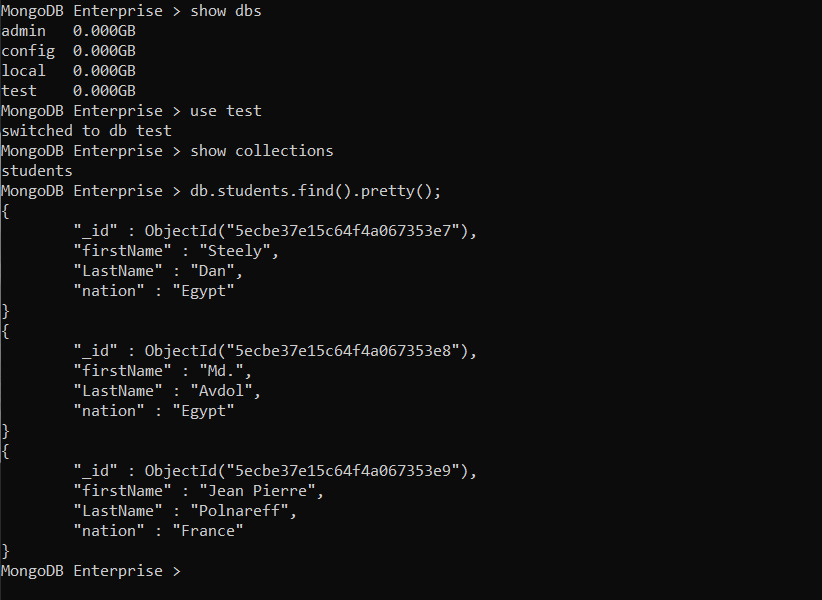Screen dimensions: 822x600
Task: Click the LastName value "Dan"
Action: point(212,271)
